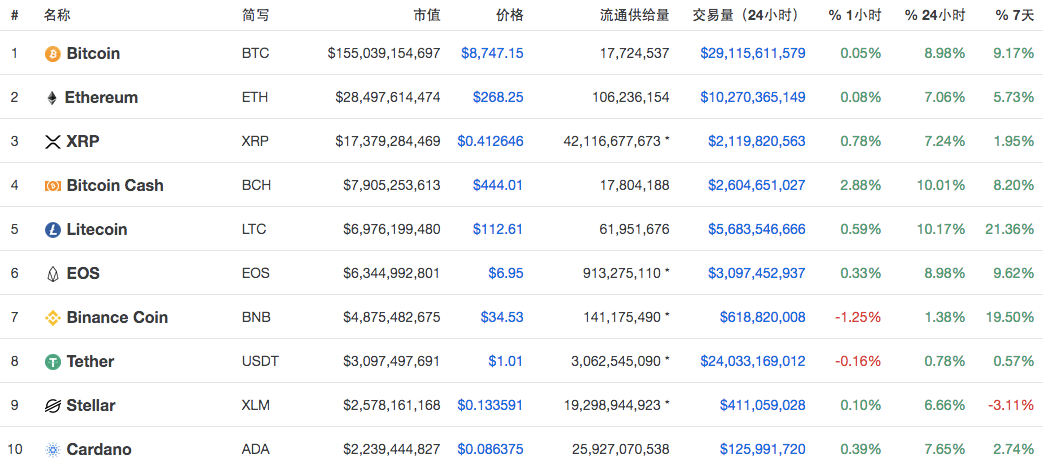Viewport: 1043px width, 465px height.
Task: Sort by the 价格 column header
Action: pos(510,15)
